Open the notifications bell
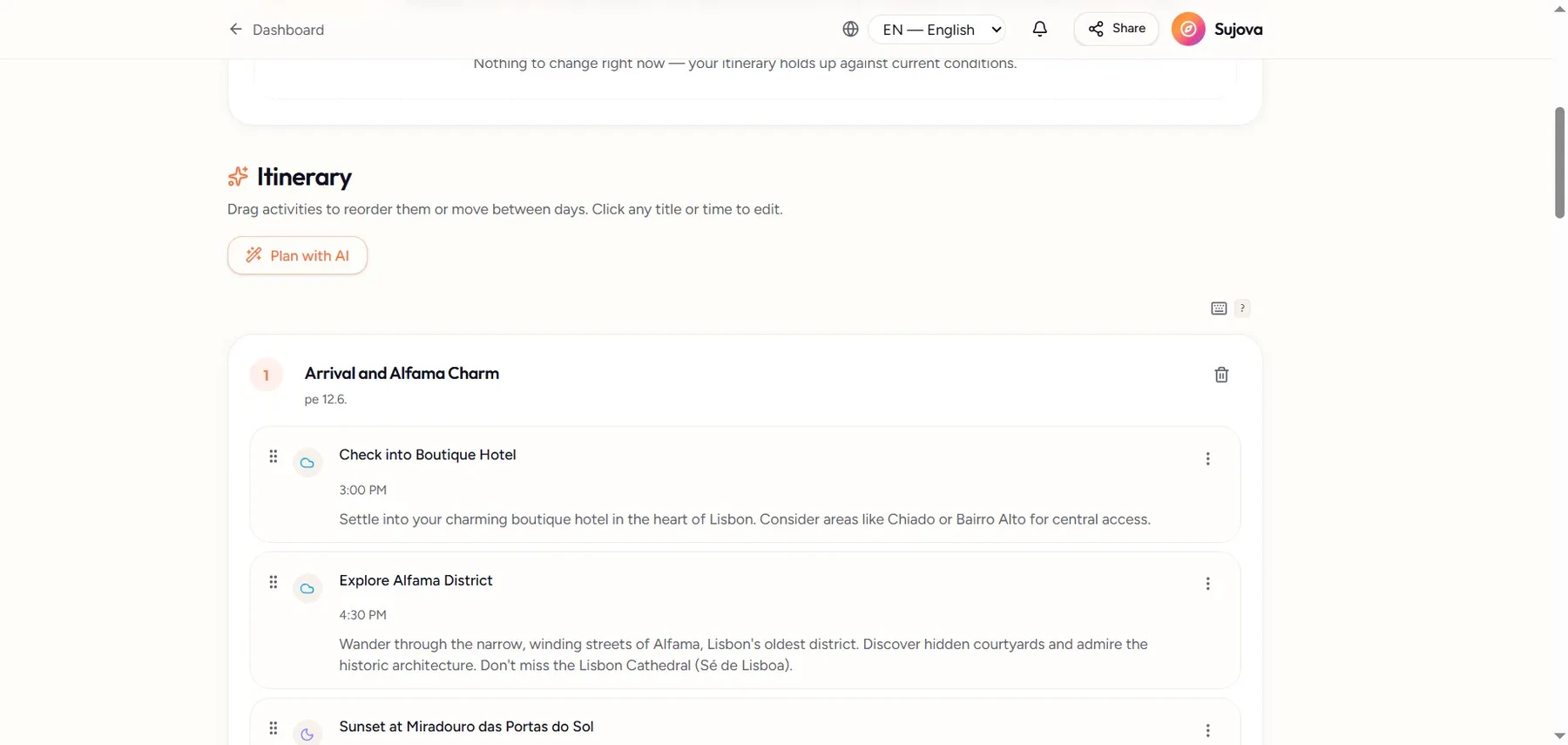 (1039, 29)
